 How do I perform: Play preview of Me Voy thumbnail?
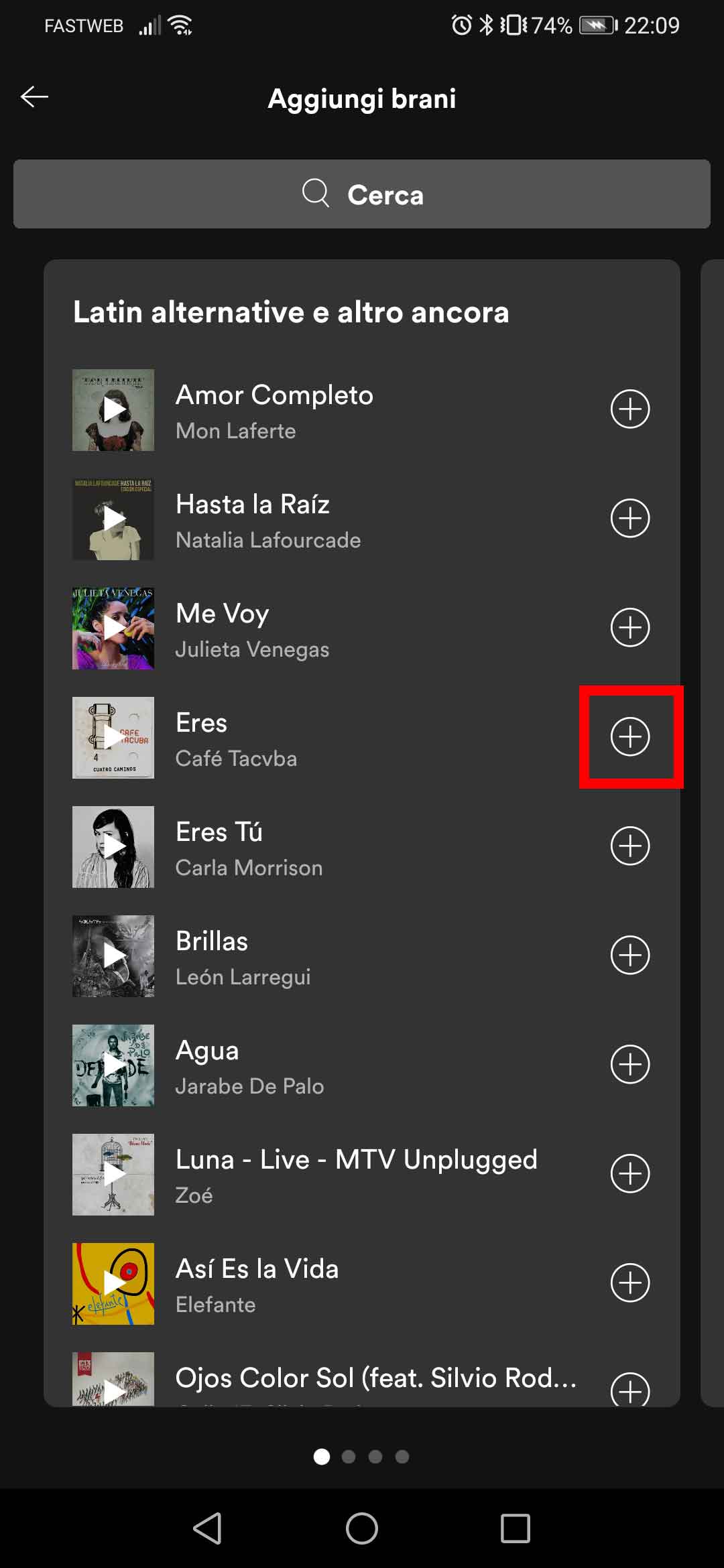(113, 628)
